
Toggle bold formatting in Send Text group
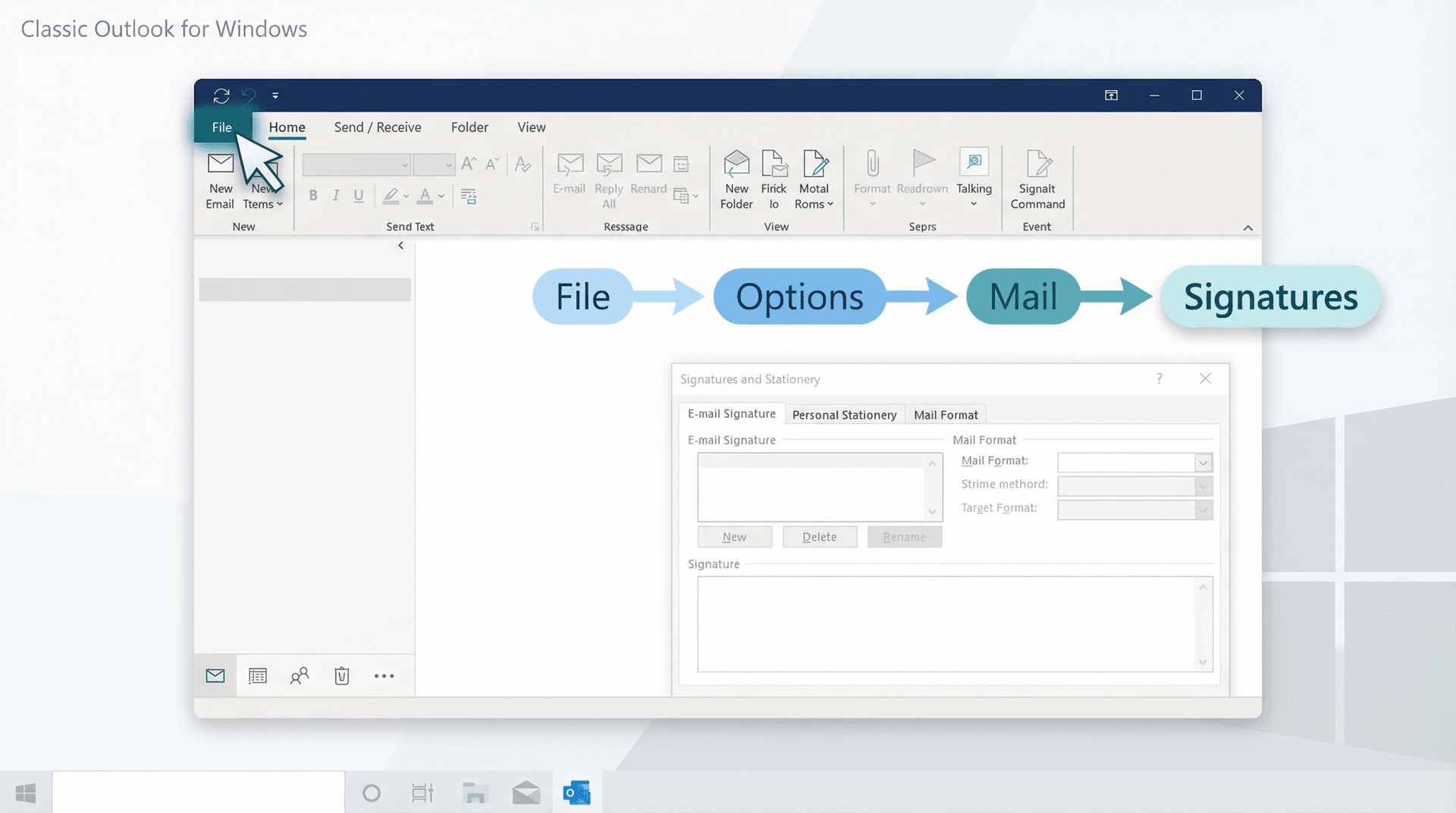coord(312,196)
